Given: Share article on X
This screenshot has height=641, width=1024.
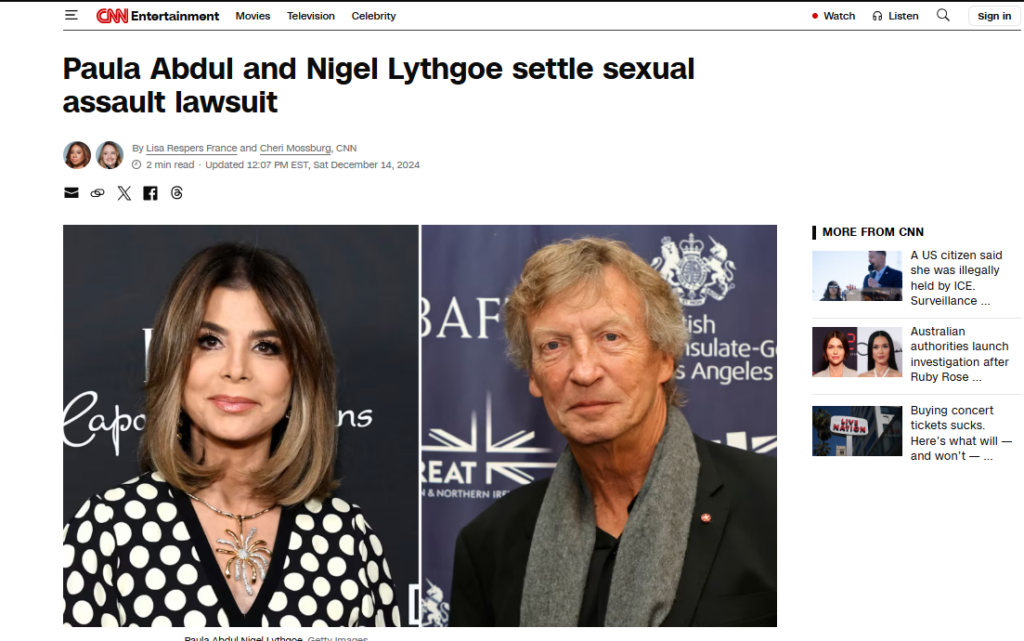Looking at the screenshot, I should [x=124, y=193].
